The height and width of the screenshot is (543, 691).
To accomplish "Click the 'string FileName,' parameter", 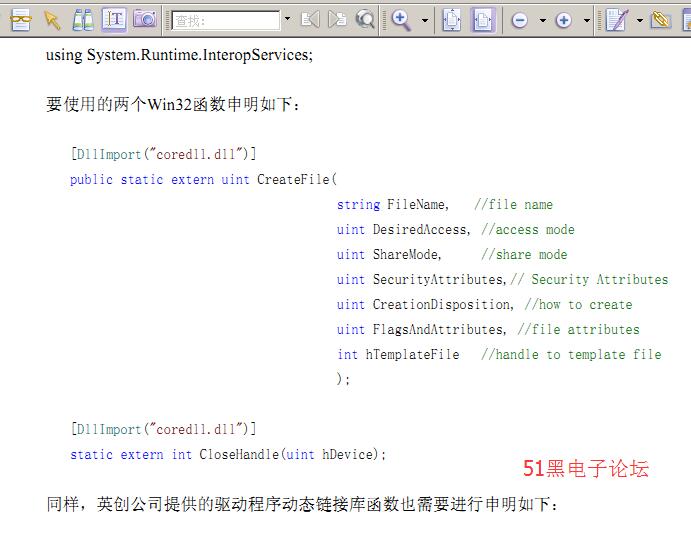I will point(393,205).
